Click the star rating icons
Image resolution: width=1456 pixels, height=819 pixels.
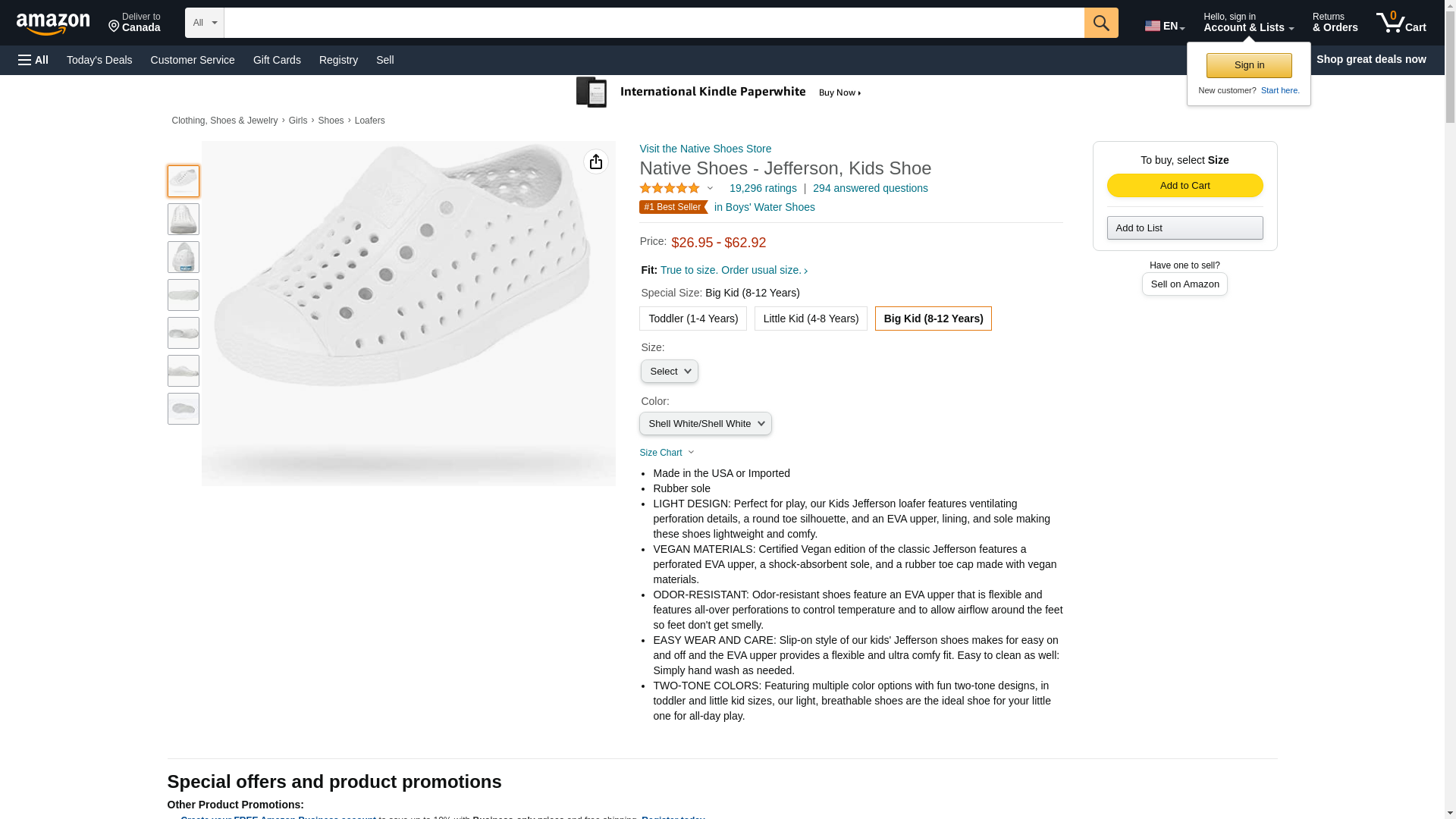(x=670, y=188)
